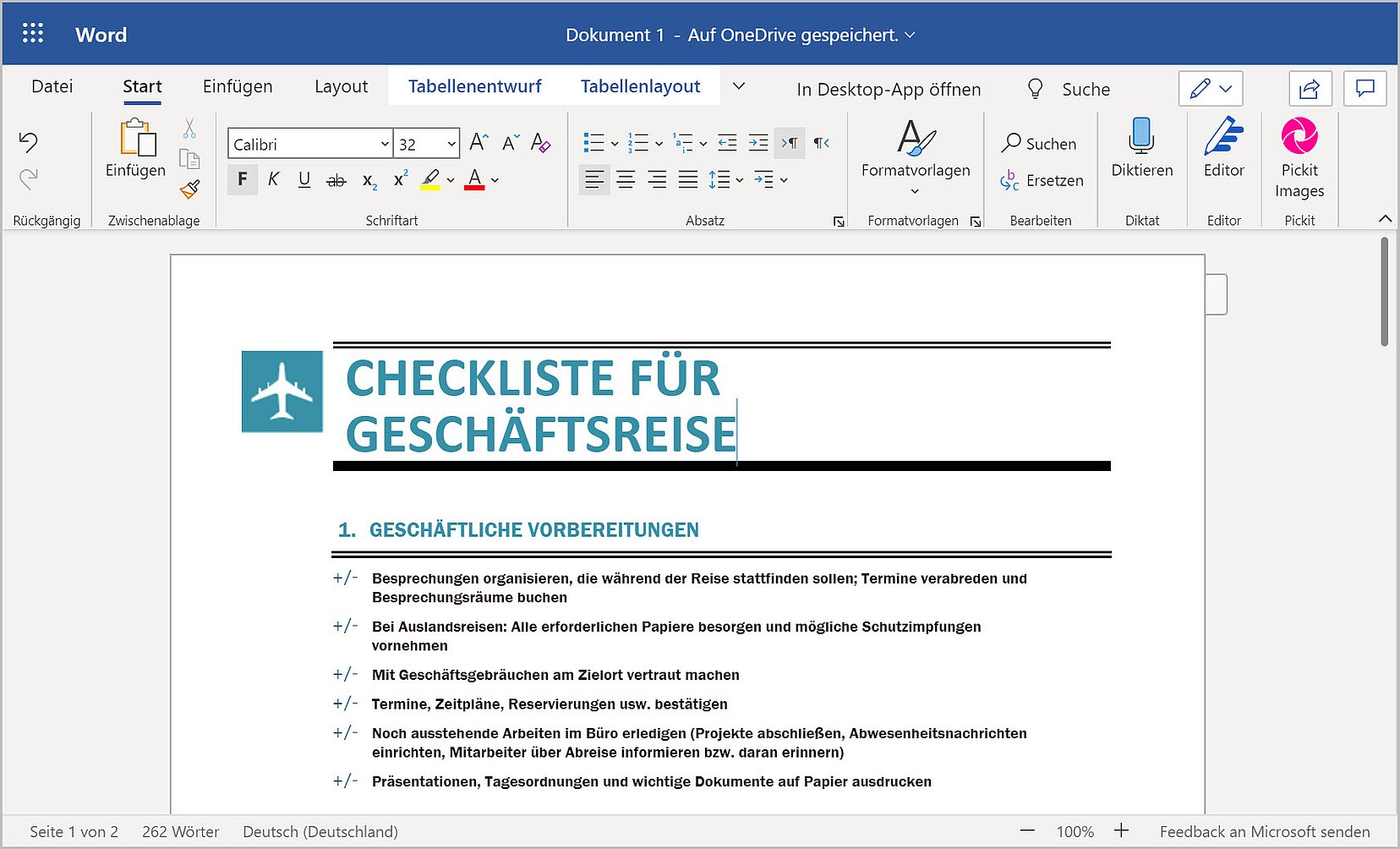Click the Undo arrow icon
1400x849 pixels.
click(29, 142)
